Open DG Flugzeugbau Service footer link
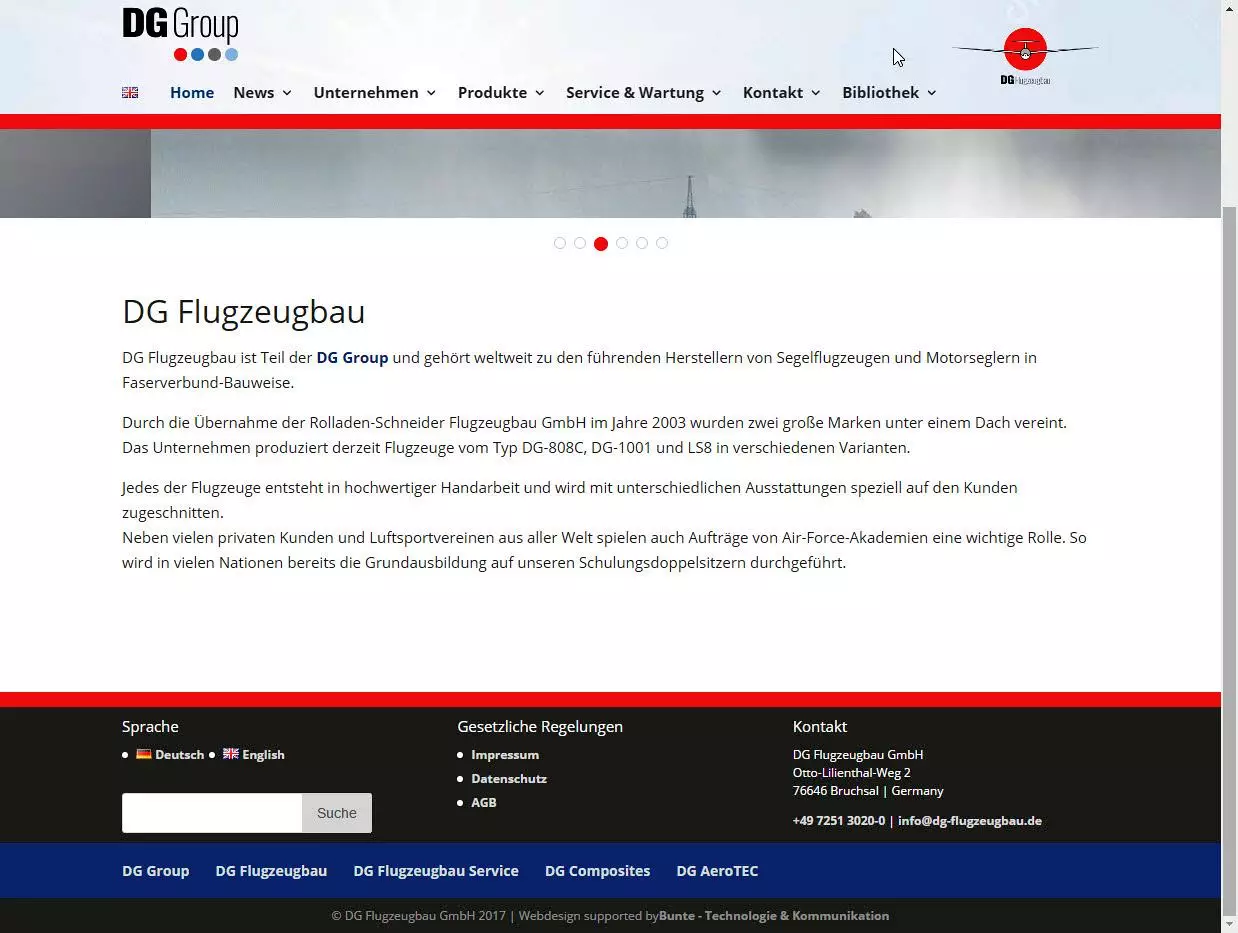The image size is (1238, 933). 436,871
